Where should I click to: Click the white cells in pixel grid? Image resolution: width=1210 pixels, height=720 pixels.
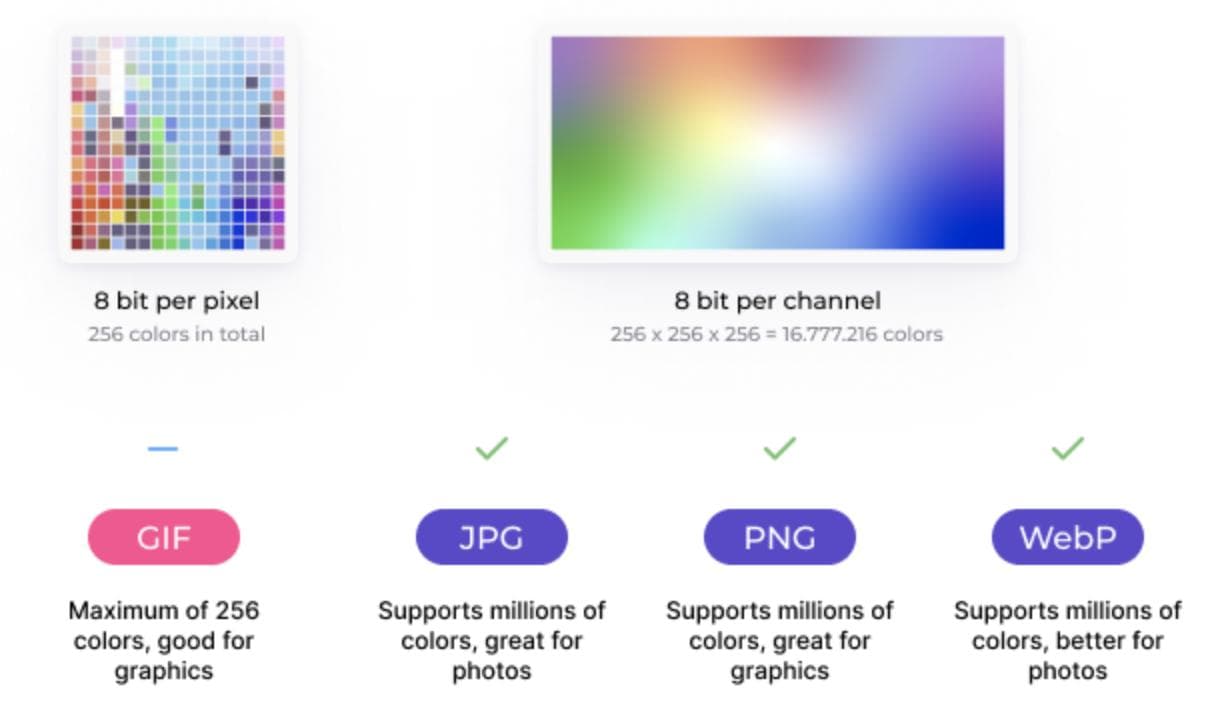118,83
